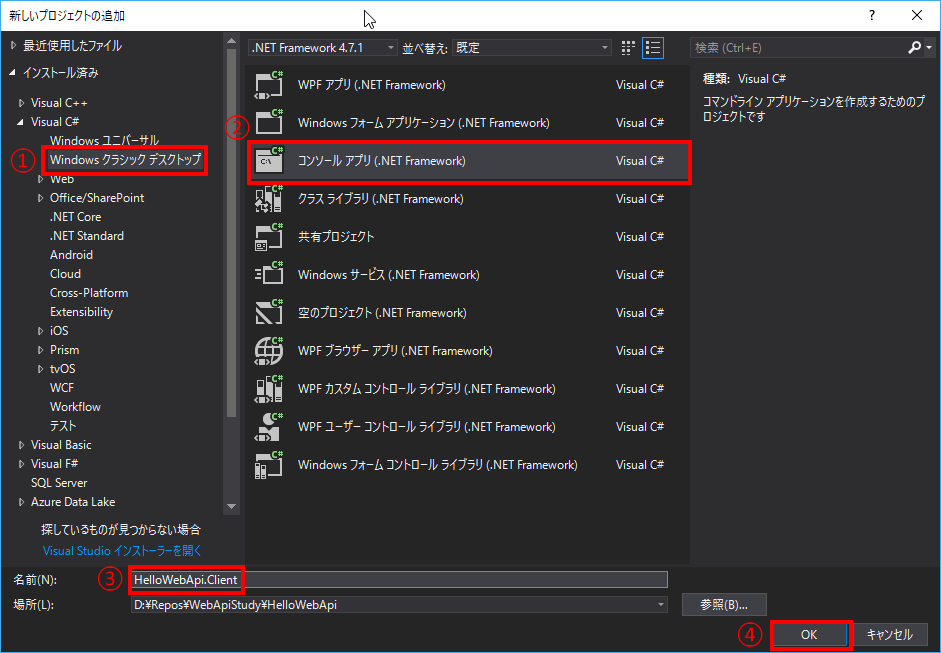Select the SQL Server category

59,483
